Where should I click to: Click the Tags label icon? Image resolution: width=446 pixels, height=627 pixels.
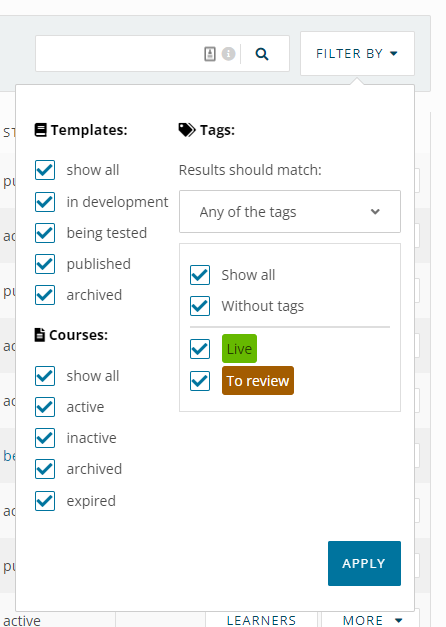coord(187,130)
